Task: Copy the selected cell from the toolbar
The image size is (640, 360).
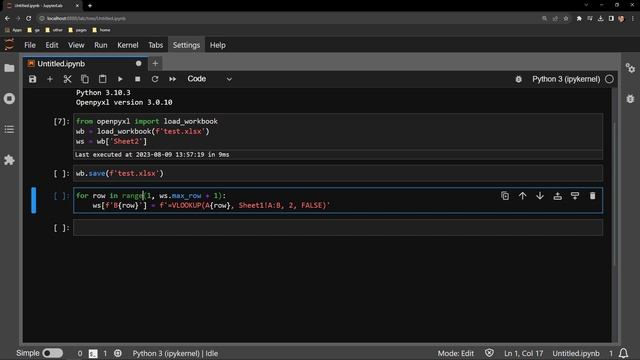Action: (x=85, y=79)
